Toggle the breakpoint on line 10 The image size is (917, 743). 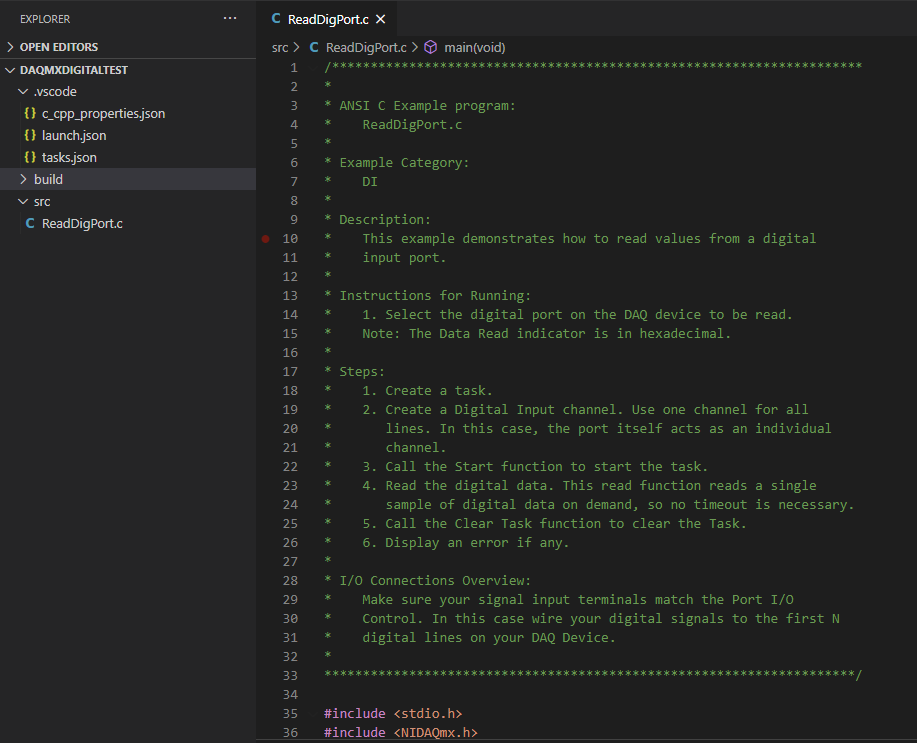point(265,239)
